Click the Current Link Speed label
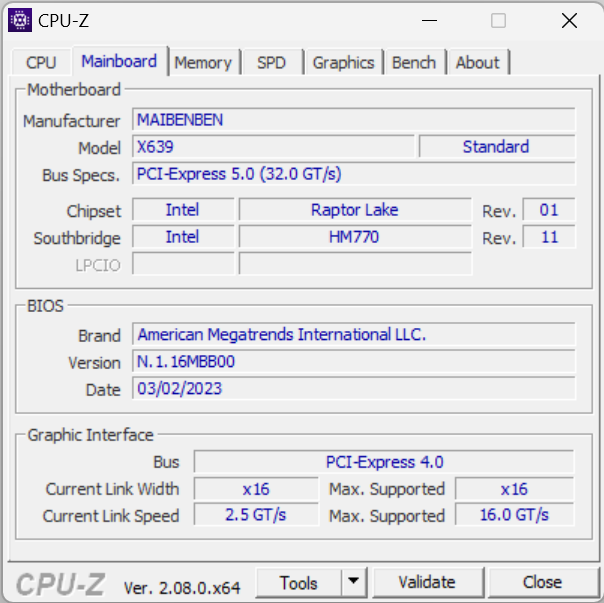The image size is (604, 603). pyautogui.click(x=111, y=516)
